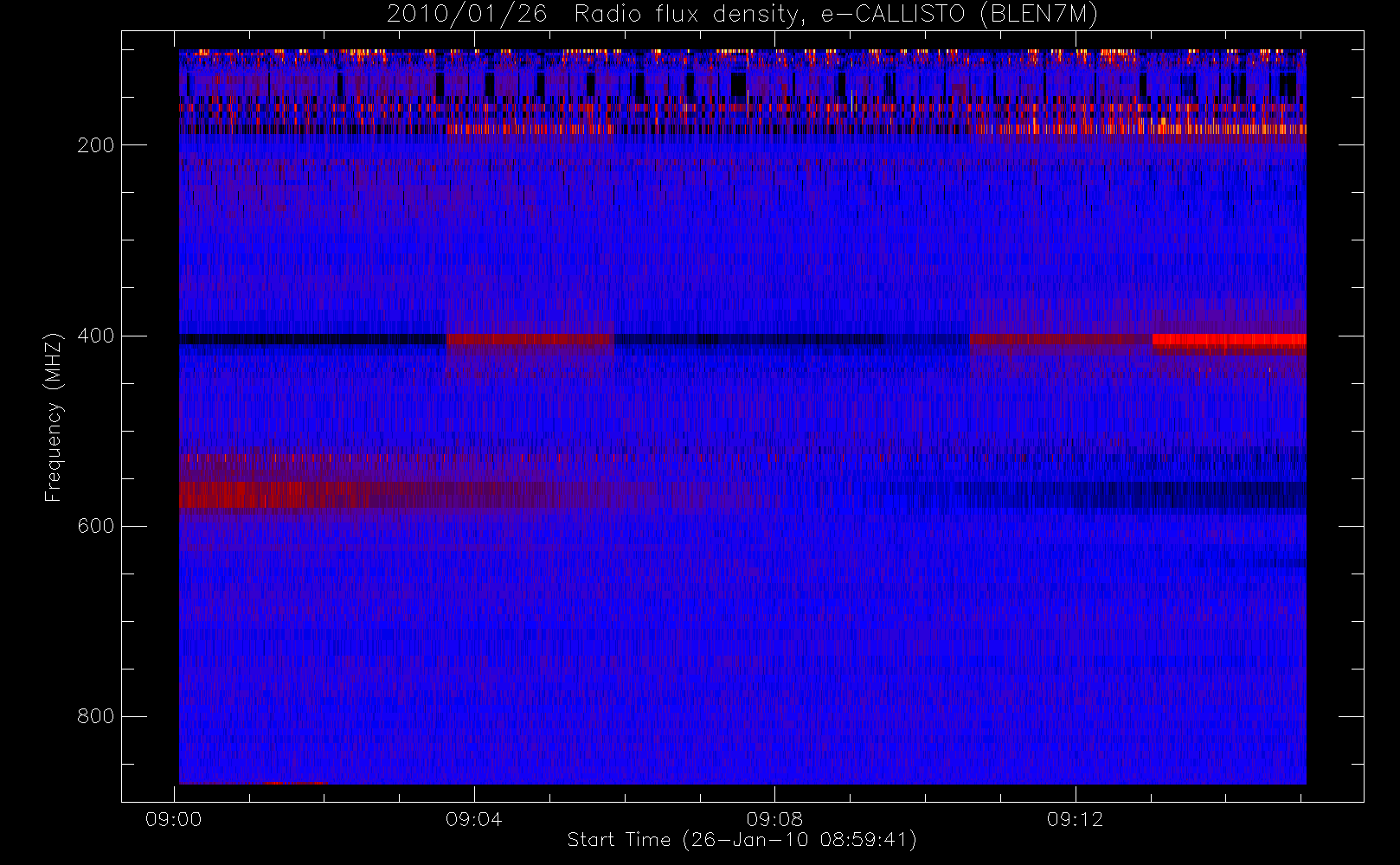This screenshot has width=1400, height=865.
Task: Click the '200' frequency tick label
Action: pos(95,145)
